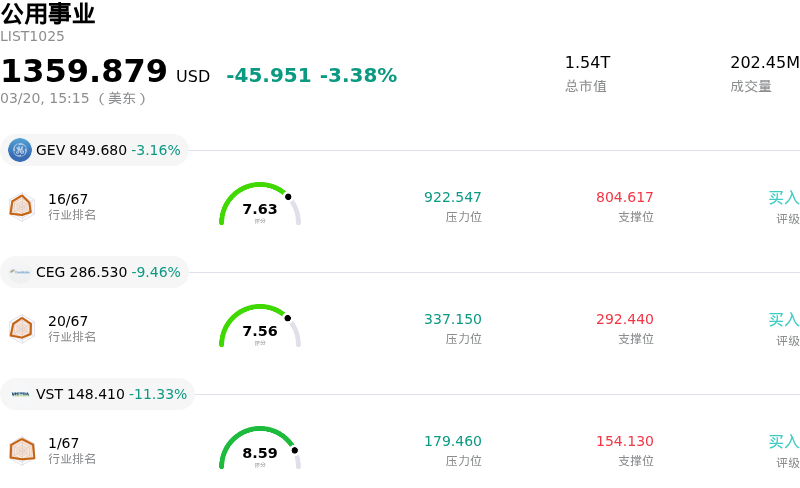Click the 买入 rating for GEV

783,198
